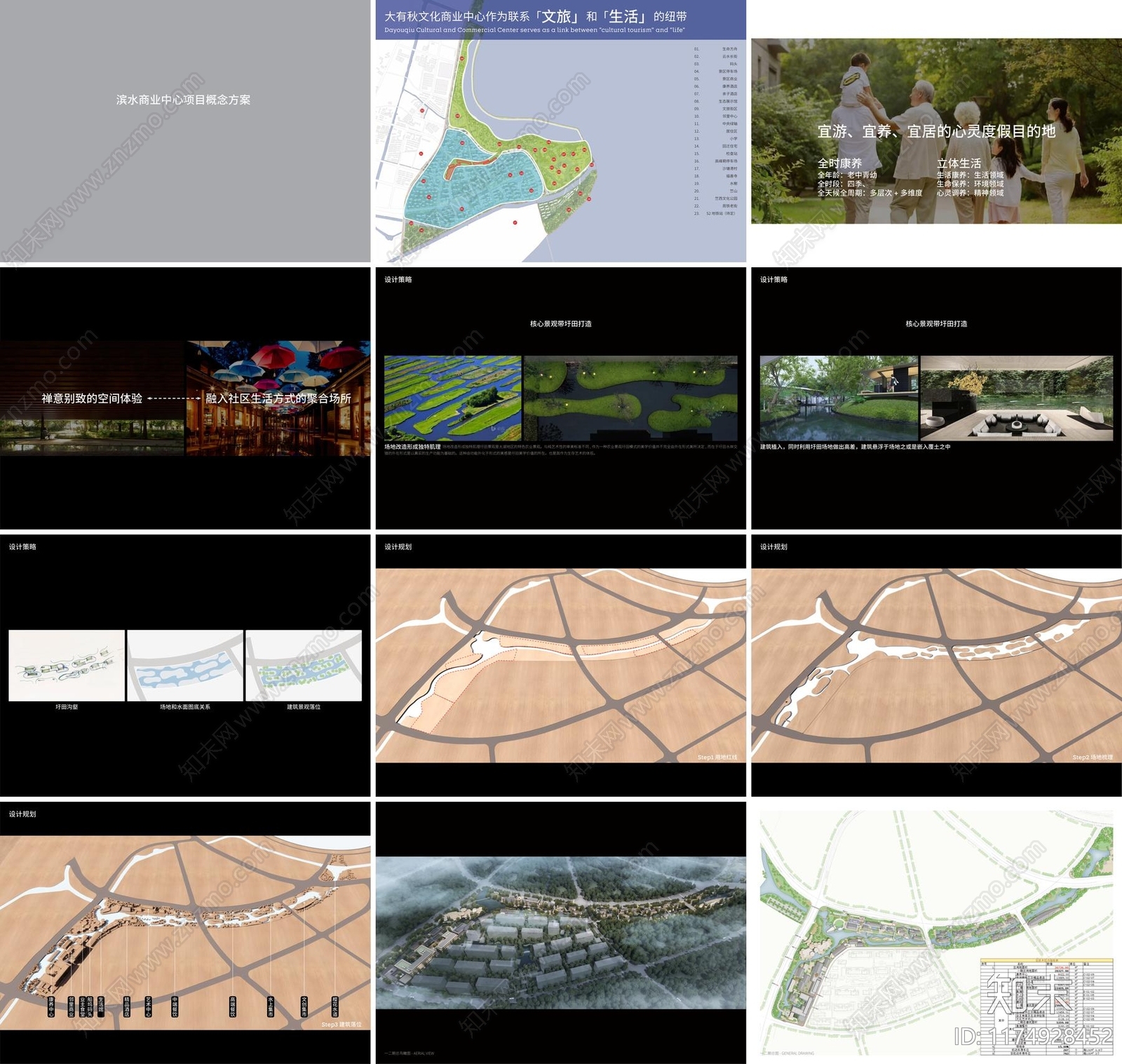Click the 艺术中心 building label
Image resolution: width=1122 pixels, height=1064 pixels.
(x=148, y=1006)
